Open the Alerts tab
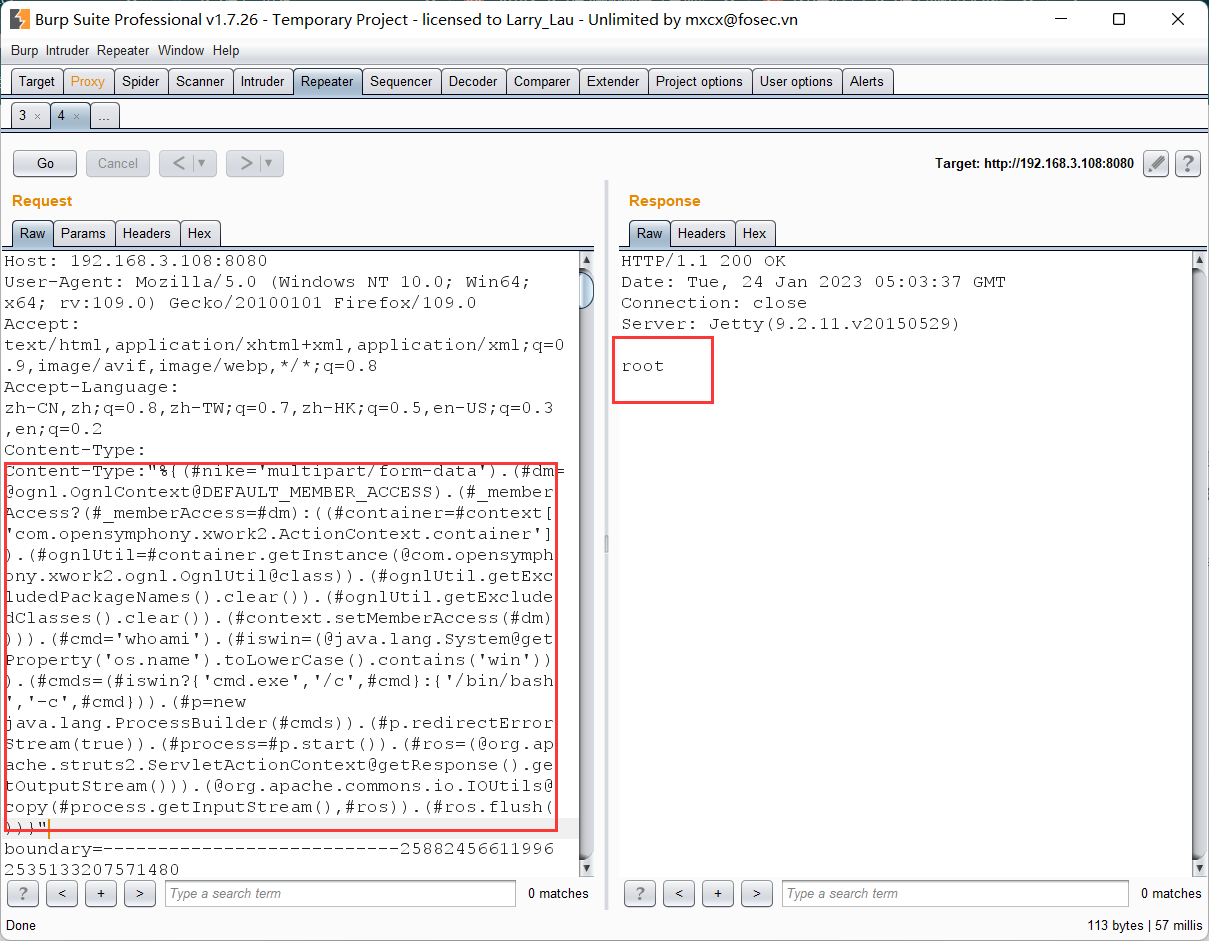Image resolution: width=1209 pixels, height=941 pixels. pos(867,82)
